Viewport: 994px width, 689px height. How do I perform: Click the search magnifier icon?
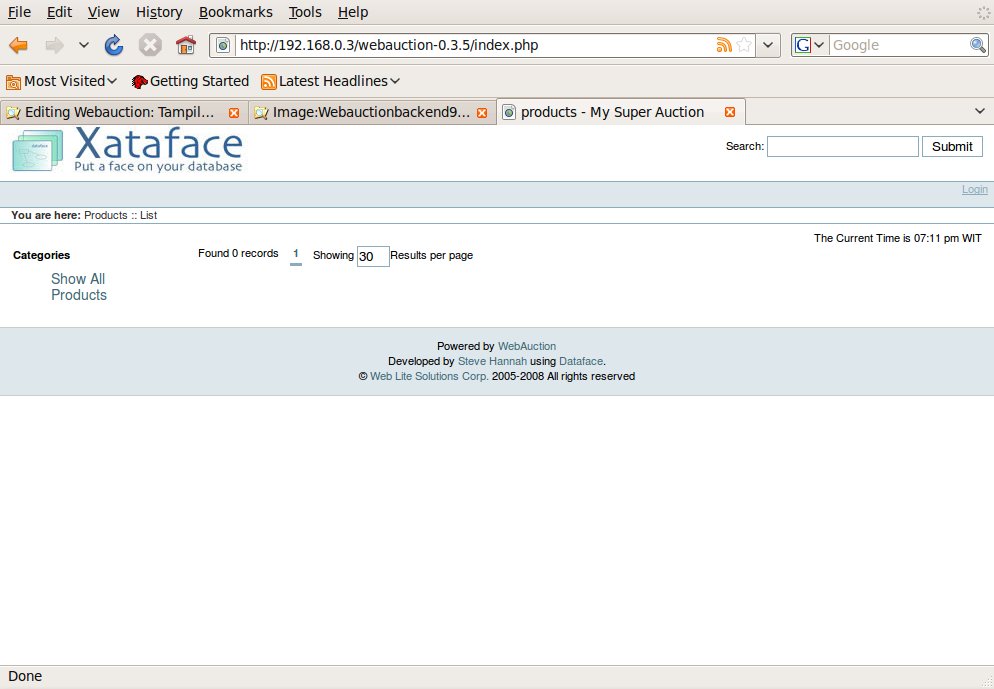point(977,45)
